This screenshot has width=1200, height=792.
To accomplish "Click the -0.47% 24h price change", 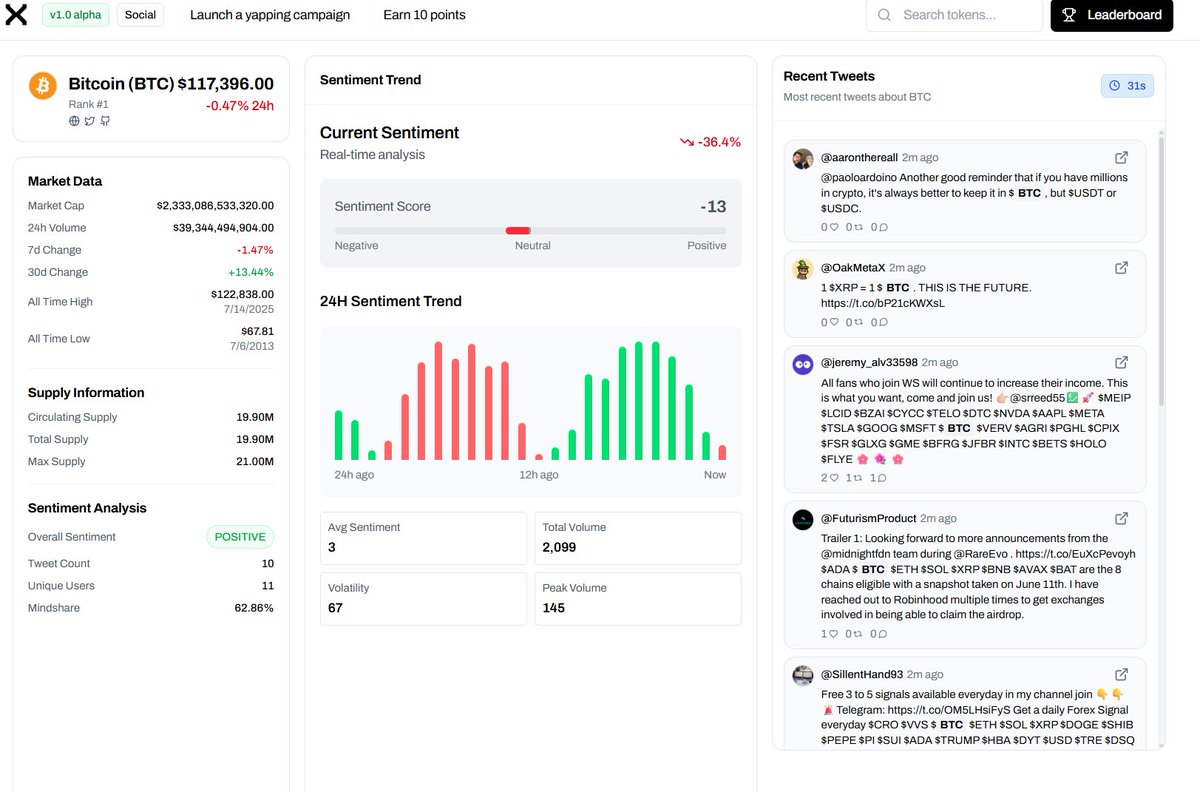I will click(240, 106).
